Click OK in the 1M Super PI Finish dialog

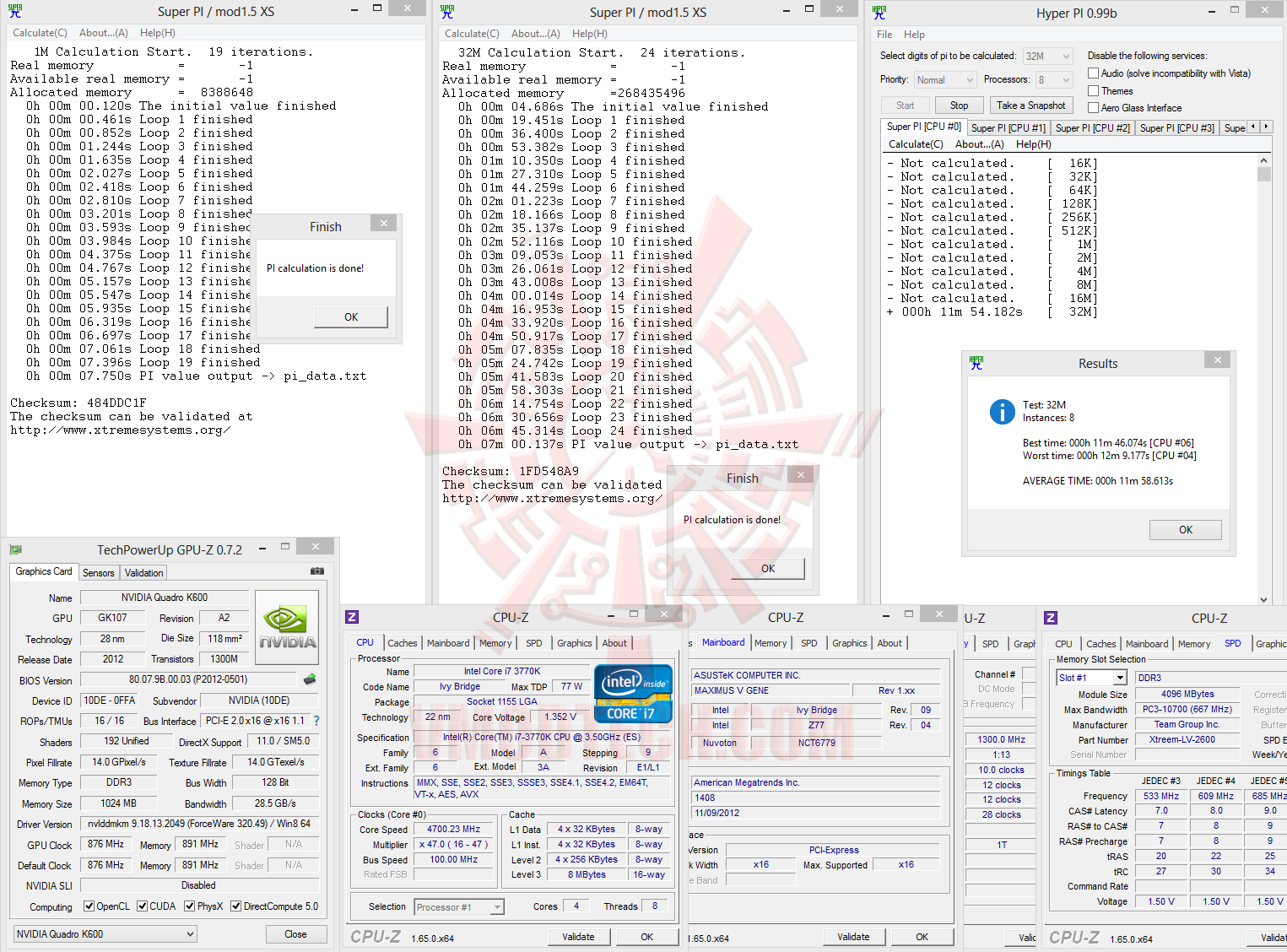pos(351,317)
